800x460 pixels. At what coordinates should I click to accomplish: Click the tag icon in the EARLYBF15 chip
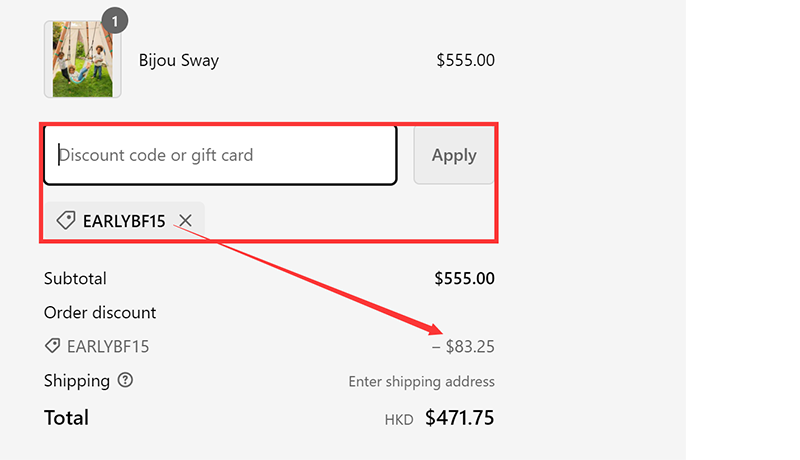(65, 221)
